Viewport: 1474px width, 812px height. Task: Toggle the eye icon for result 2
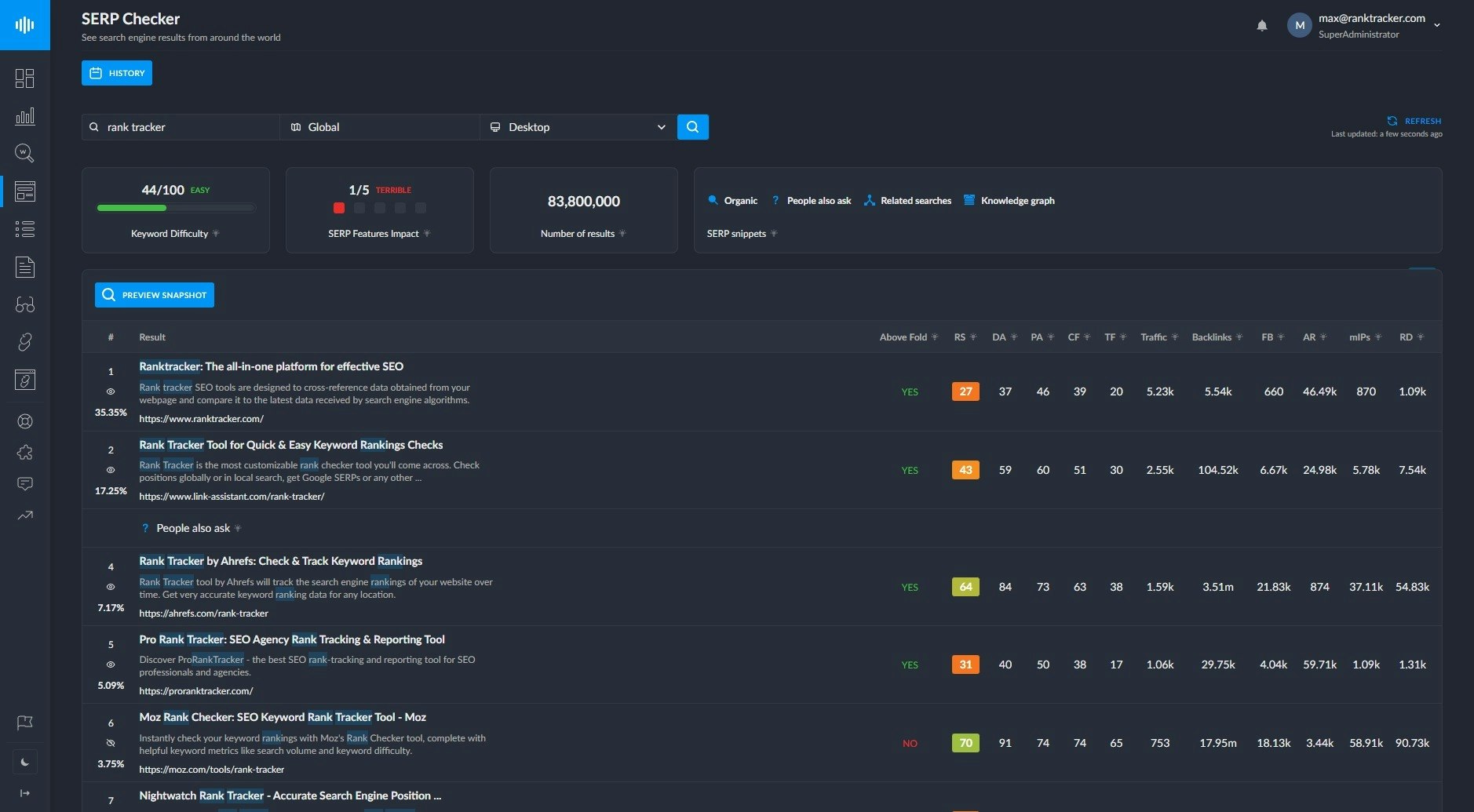[111, 470]
